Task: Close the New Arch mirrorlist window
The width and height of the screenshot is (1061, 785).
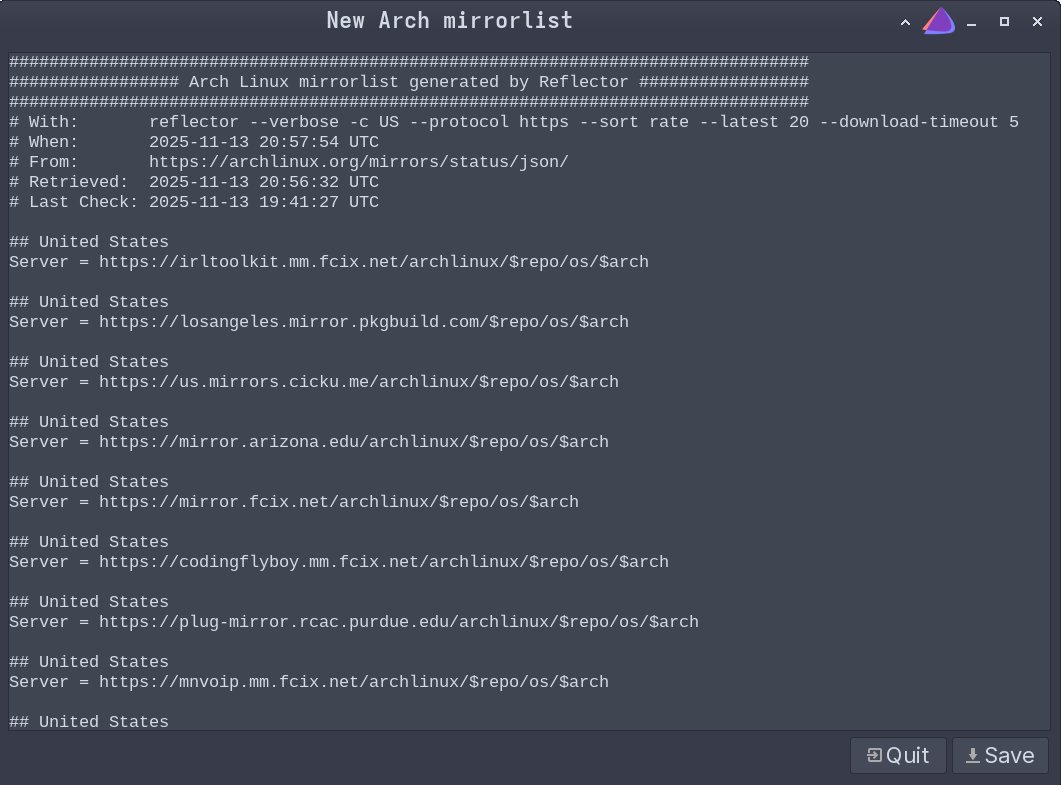Action: (x=1037, y=22)
